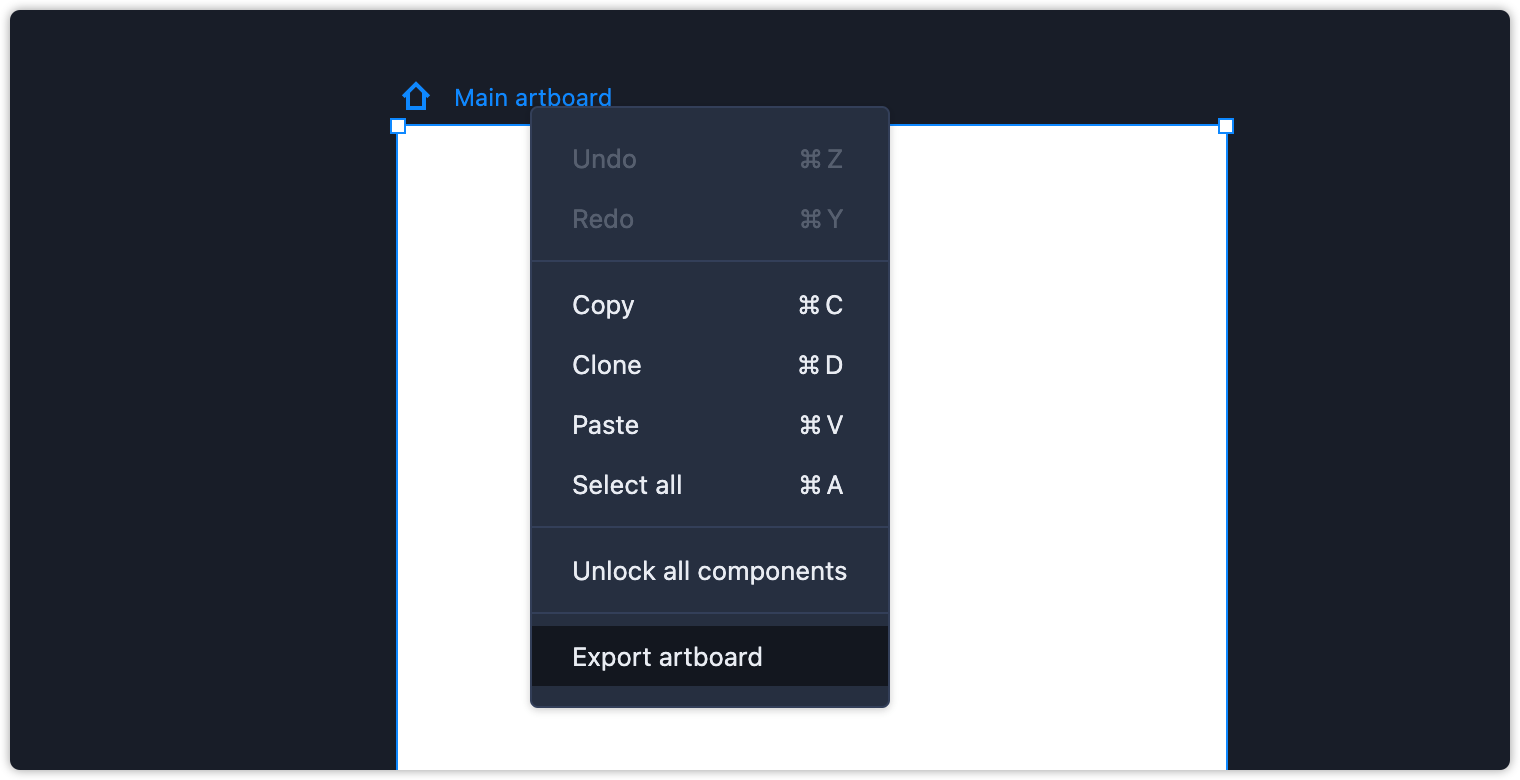This screenshot has height=780, width=1520.
Task: Click the ⌘C shortcut hint next to Copy
Action: pyautogui.click(x=821, y=305)
